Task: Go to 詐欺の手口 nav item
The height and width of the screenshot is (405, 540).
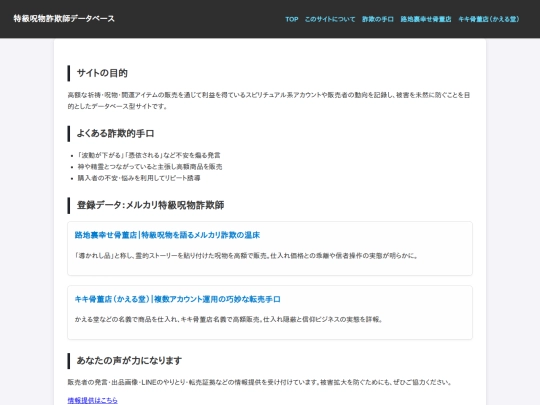Action: (377, 19)
